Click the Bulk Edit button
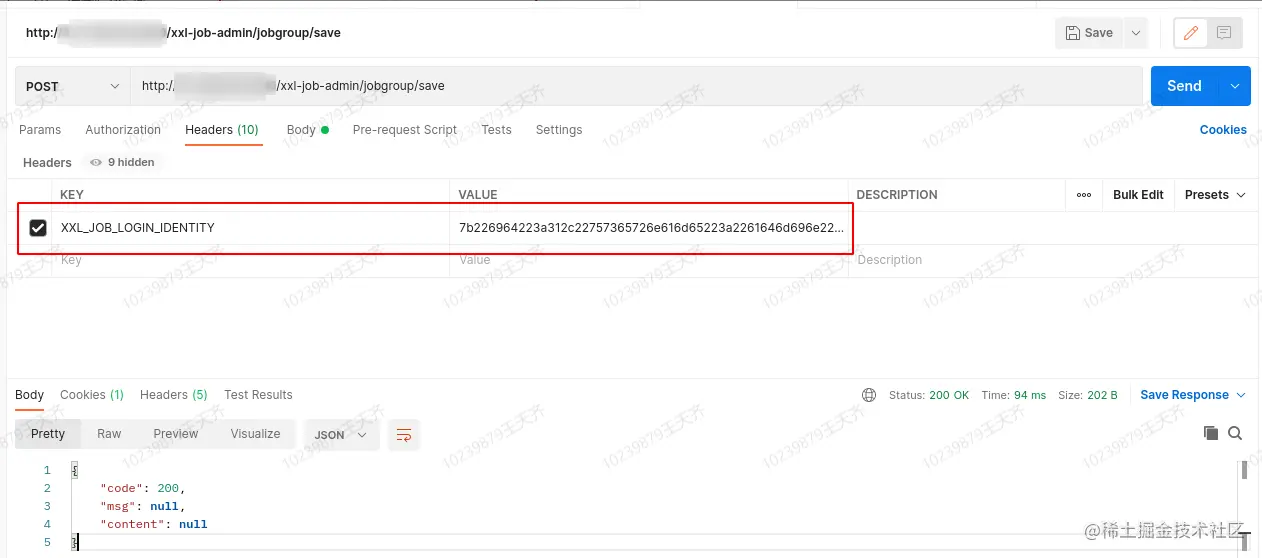1262x558 pixels. pyautogui.click(x=1138, y=195)
